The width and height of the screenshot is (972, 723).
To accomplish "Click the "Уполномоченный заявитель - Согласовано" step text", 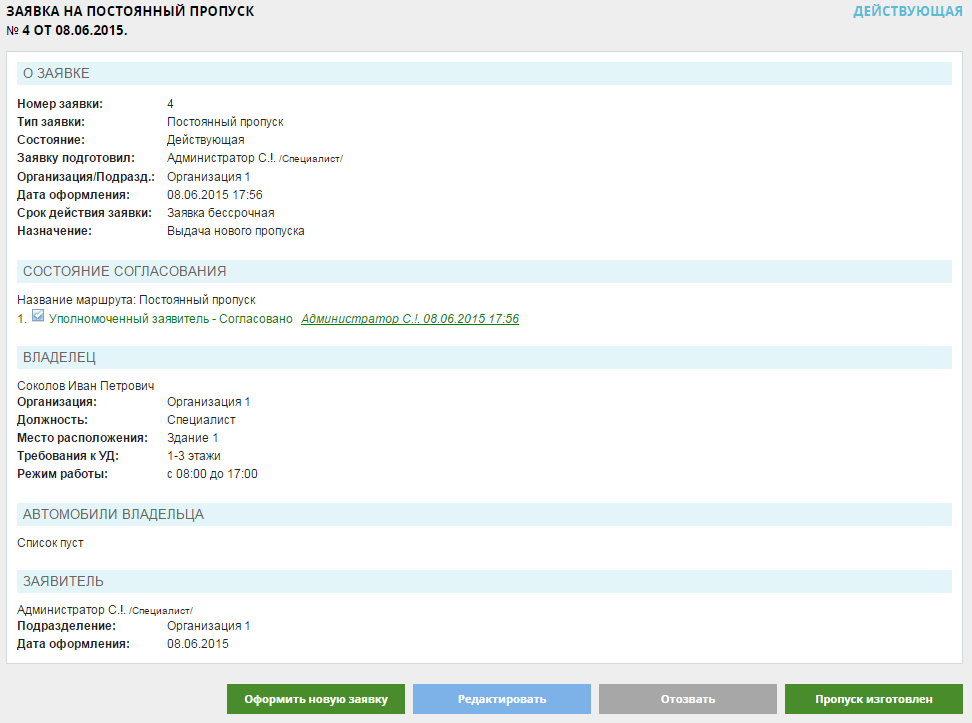I will pos(171,319).
